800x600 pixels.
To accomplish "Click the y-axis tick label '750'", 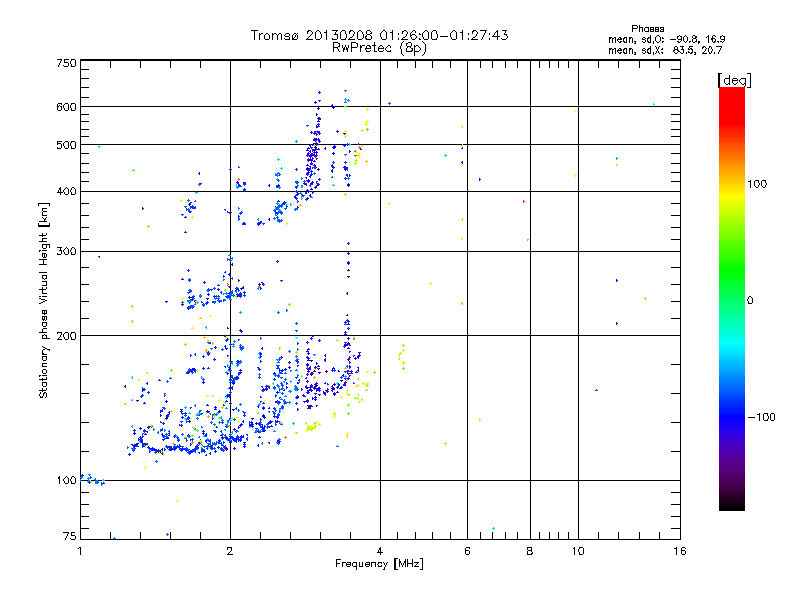I will (x=66, y=63).
